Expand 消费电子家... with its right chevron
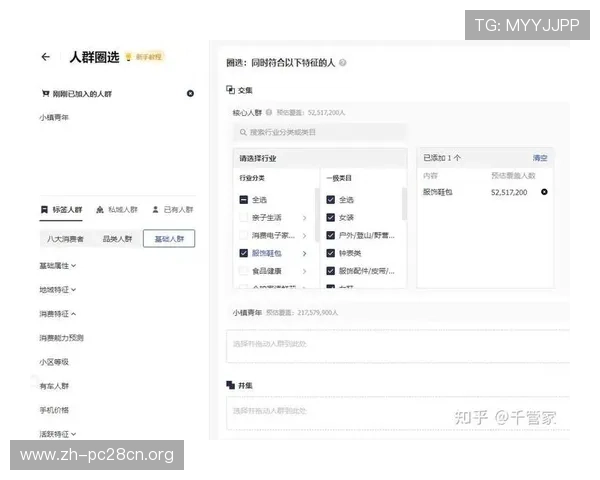This screenshot has height=480, width=600. coord(305,236)
